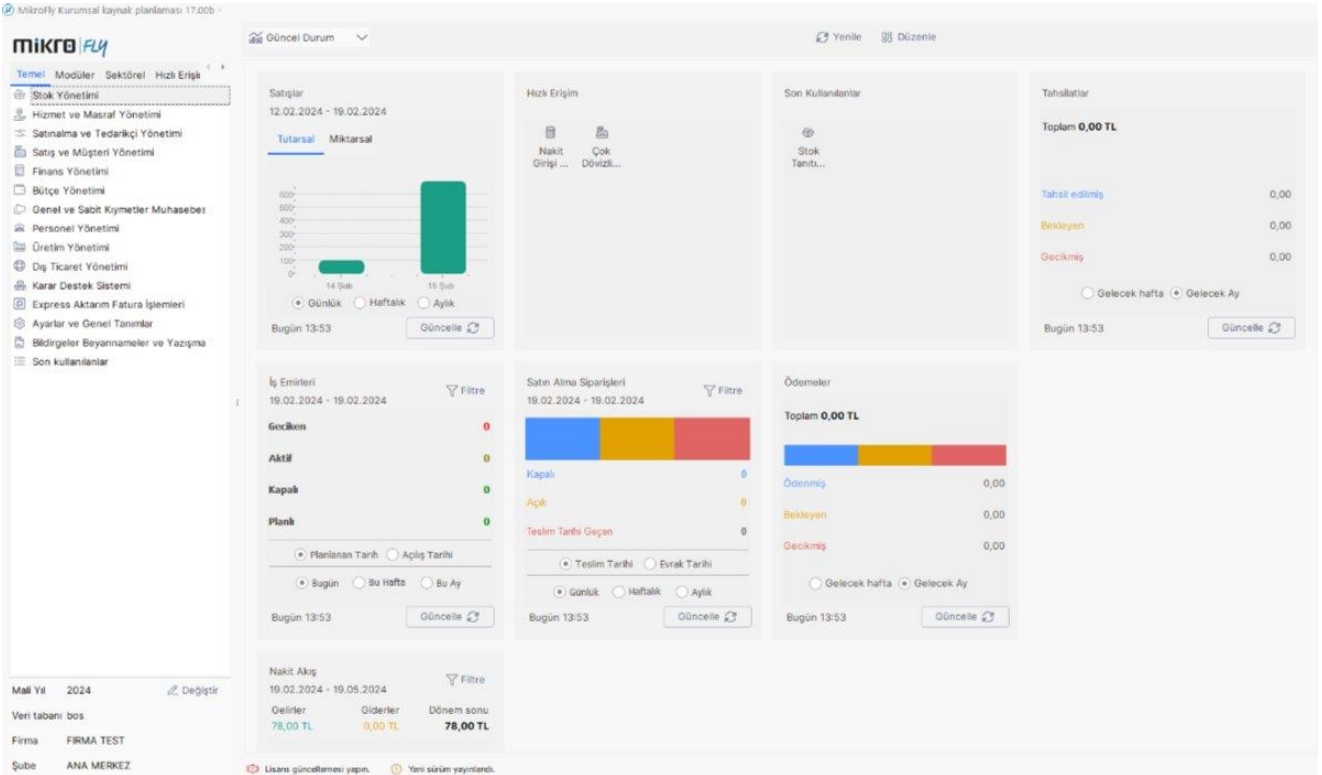Switch to Sektörel sidebar tab

click(126, 75)
